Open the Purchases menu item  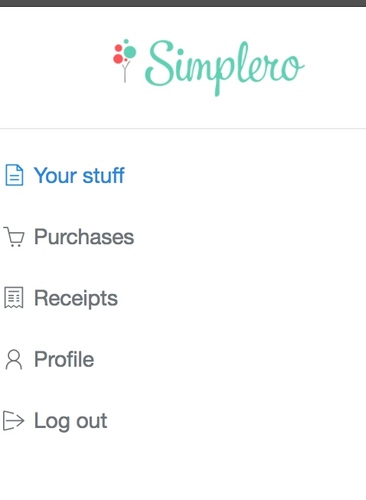pyautogui.click(x=69, y=237)
